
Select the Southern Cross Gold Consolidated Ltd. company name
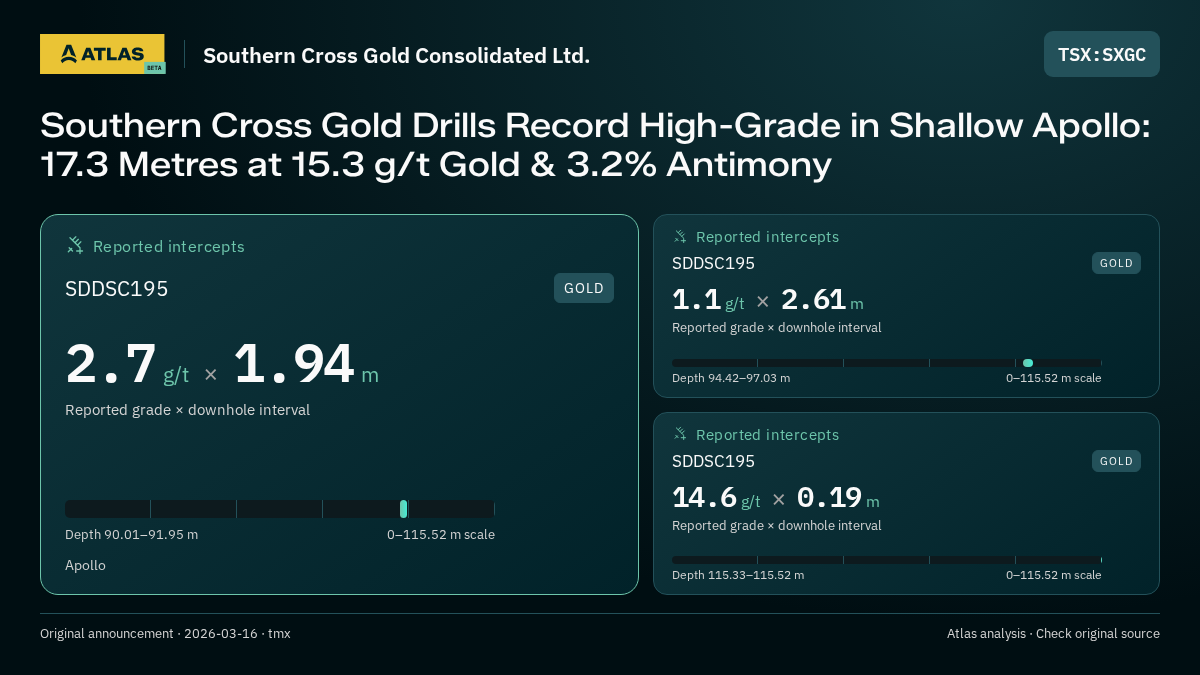tap(396, 55)
